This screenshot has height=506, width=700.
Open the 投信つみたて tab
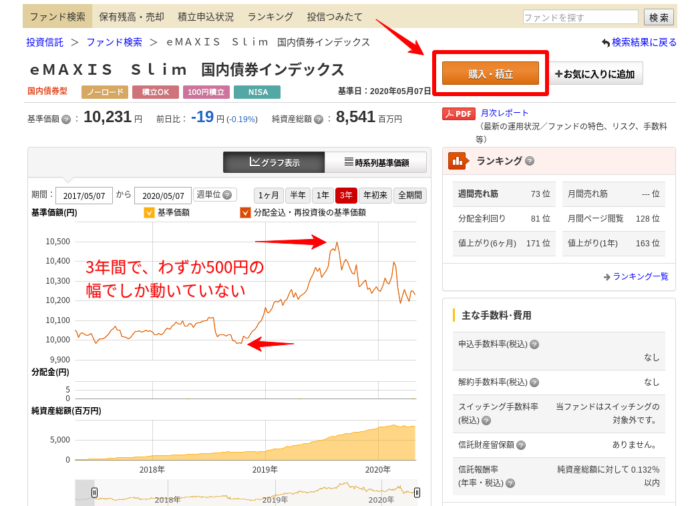[x=334, y=17]
